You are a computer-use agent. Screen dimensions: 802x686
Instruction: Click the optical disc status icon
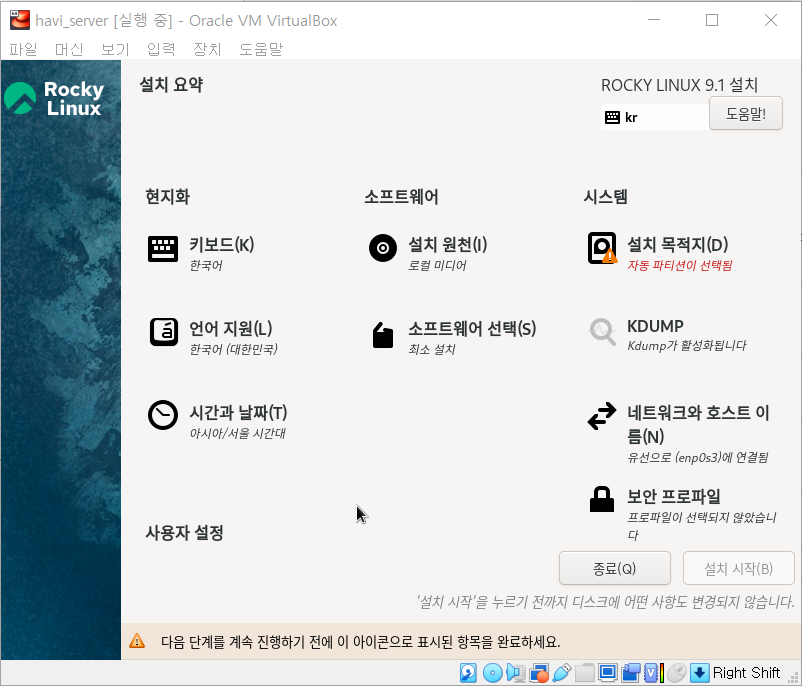(493, 673)
